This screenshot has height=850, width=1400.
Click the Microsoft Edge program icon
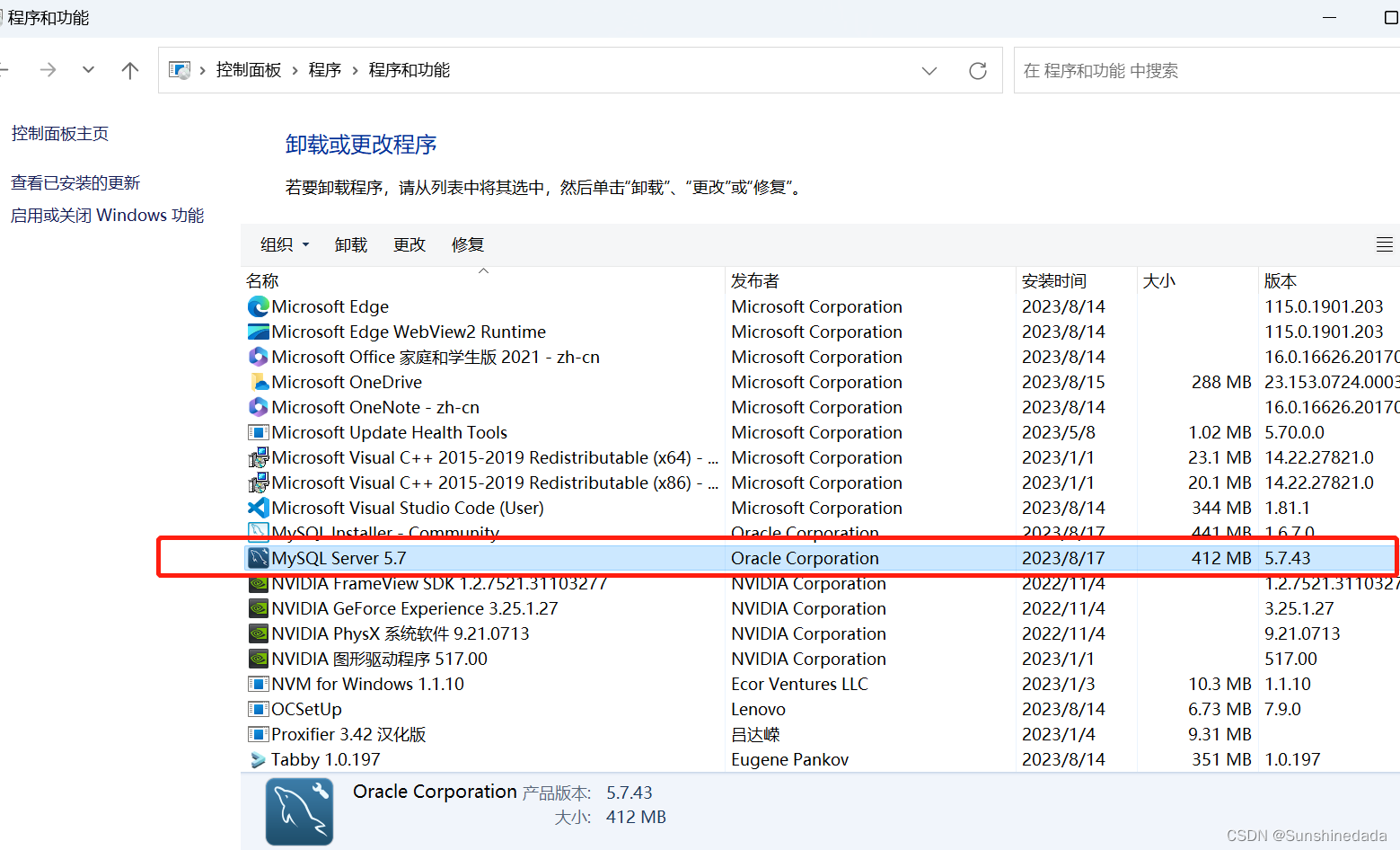coord(259,306)
